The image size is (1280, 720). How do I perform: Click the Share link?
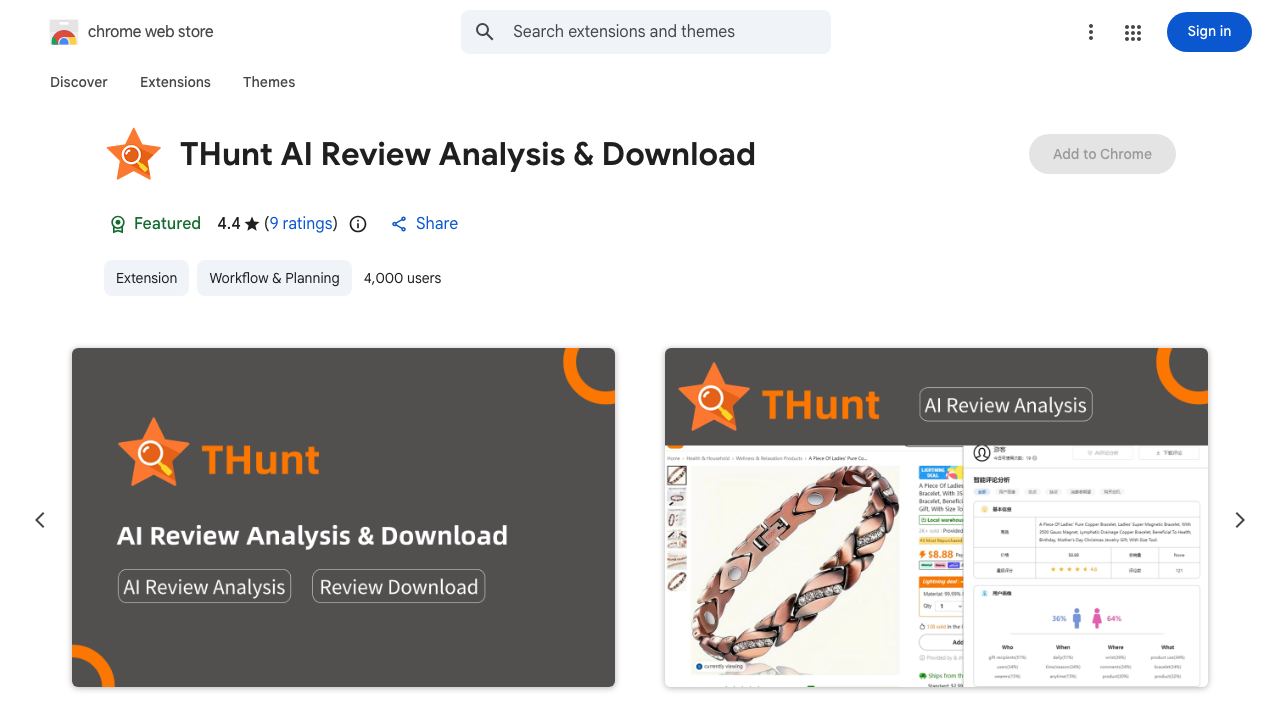coord(437,224)
